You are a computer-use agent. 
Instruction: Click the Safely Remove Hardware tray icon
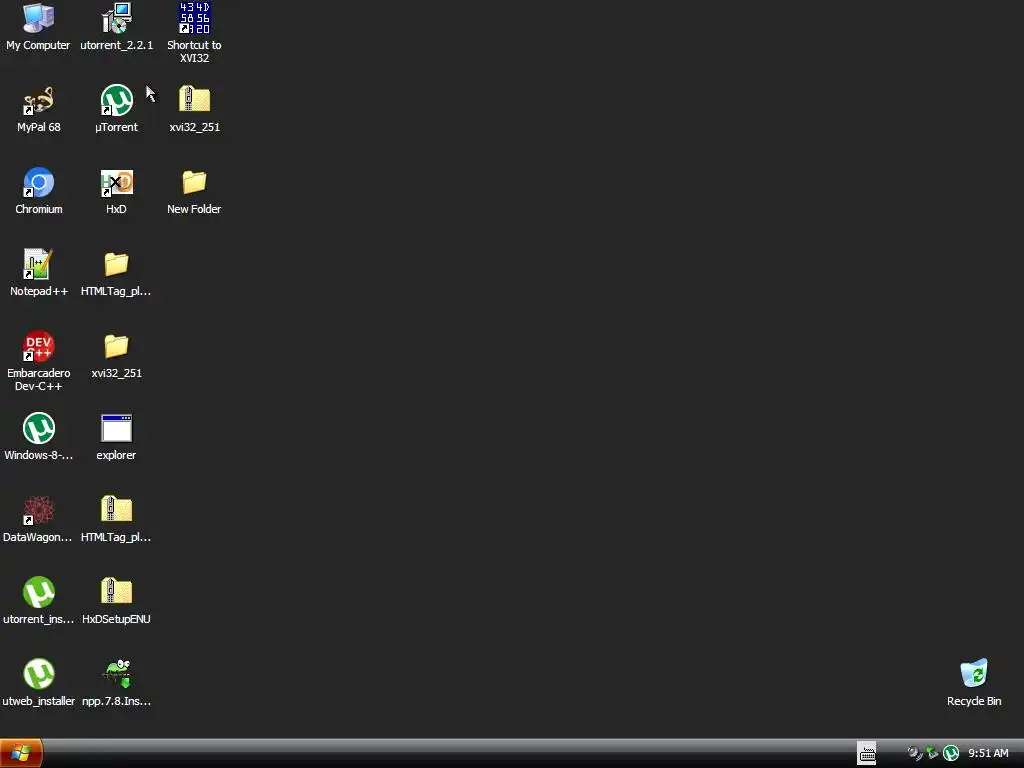tap(932, 753)
